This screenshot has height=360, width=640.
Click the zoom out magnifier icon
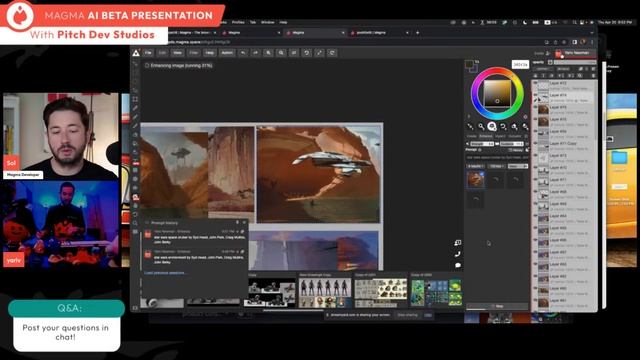(x=281, y=53)
